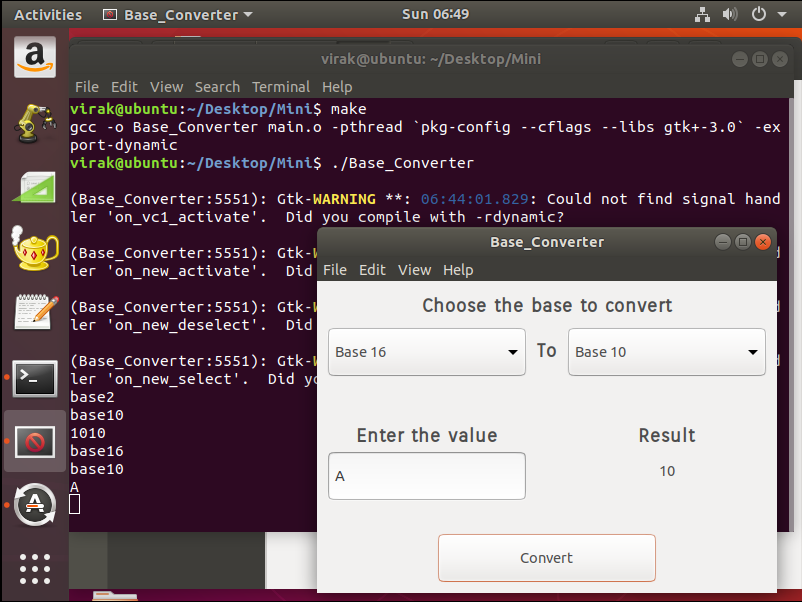Open Help menu in Base_Converter window

click(458, 270)
